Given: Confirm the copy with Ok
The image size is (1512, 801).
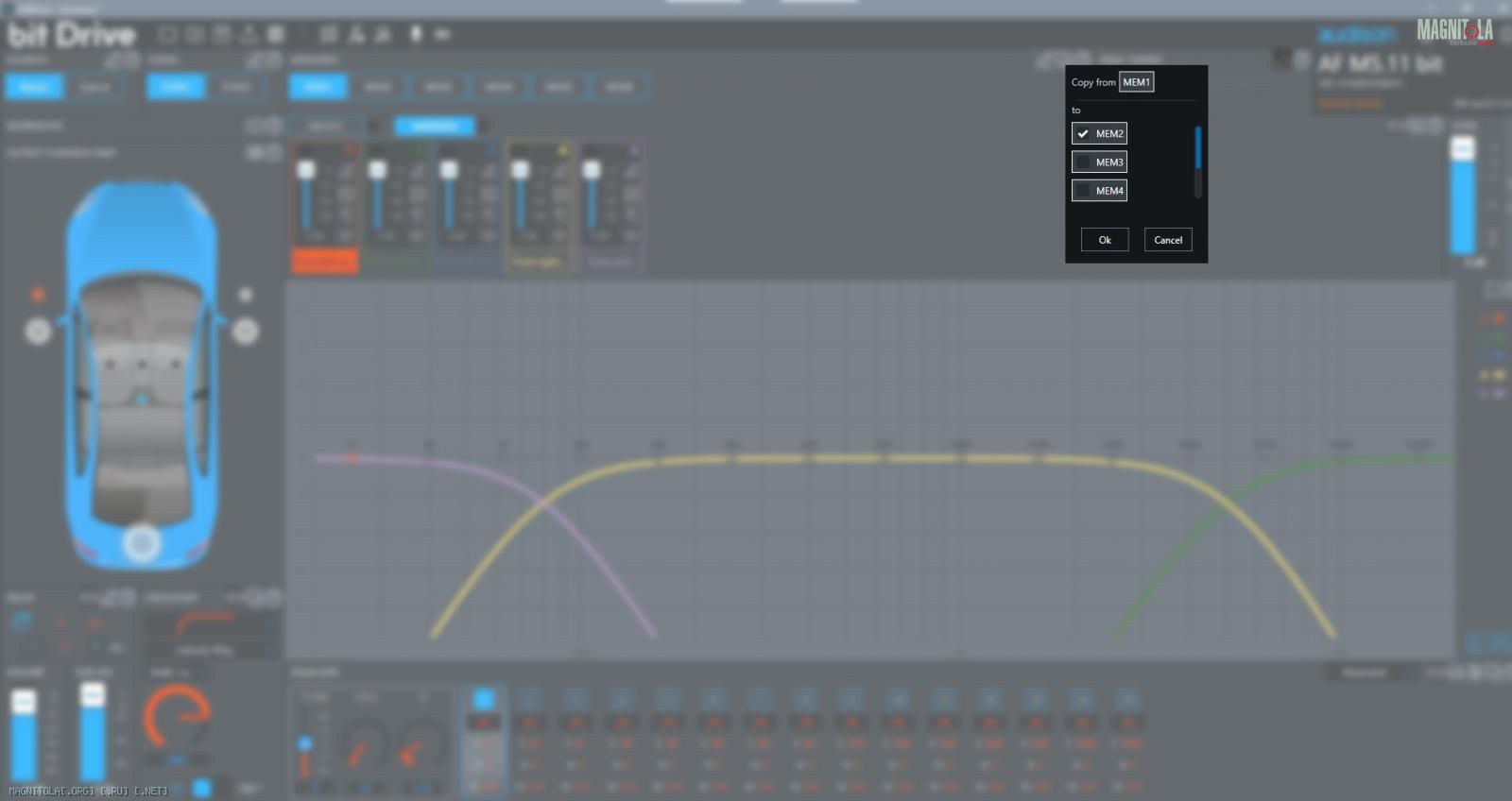Looking at the screenshot, I should pos(1105,240).
